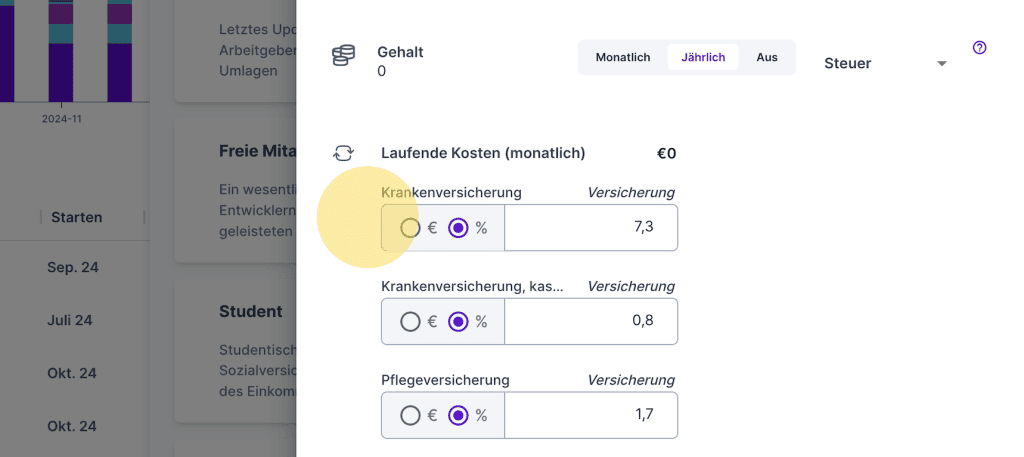
Task: Edit the Krankenversicherung value field 7,3
Action: (591, 228)
